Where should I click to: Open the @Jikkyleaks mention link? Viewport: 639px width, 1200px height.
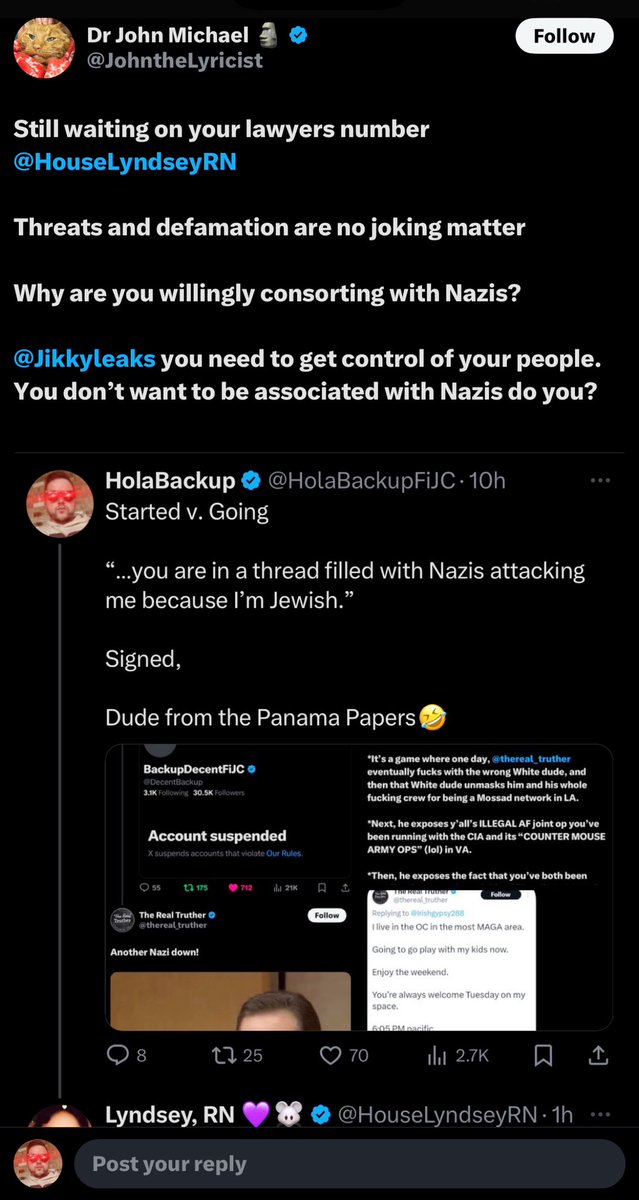pyautogui.click(x=84, y=358)
